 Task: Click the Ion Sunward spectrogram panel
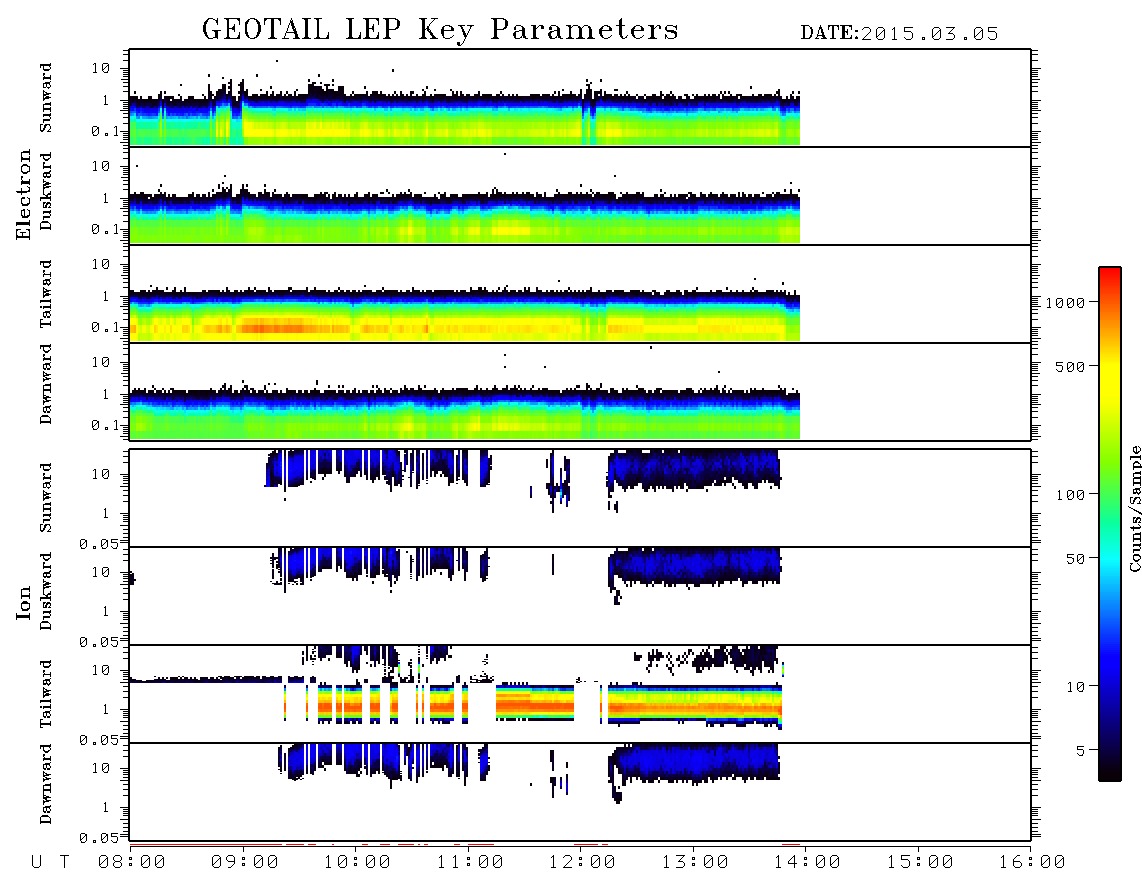coord(580,498)
